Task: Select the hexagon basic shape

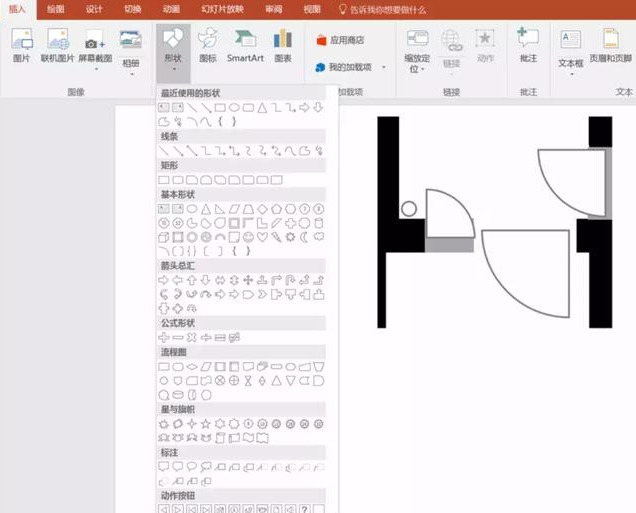Action: pos(290,209)
